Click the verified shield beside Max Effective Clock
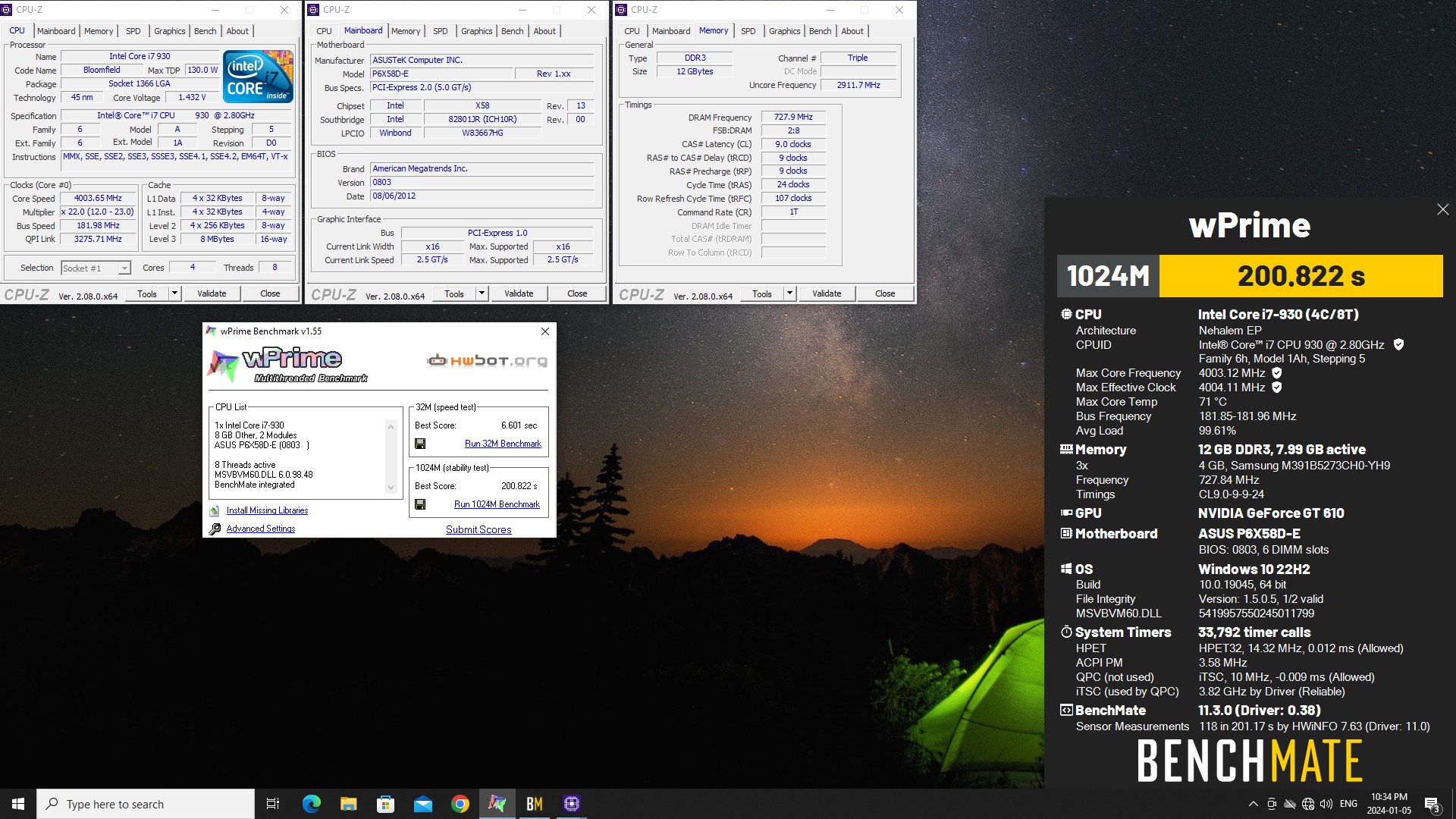The image size is (1456, 819). click(1276, 388)
